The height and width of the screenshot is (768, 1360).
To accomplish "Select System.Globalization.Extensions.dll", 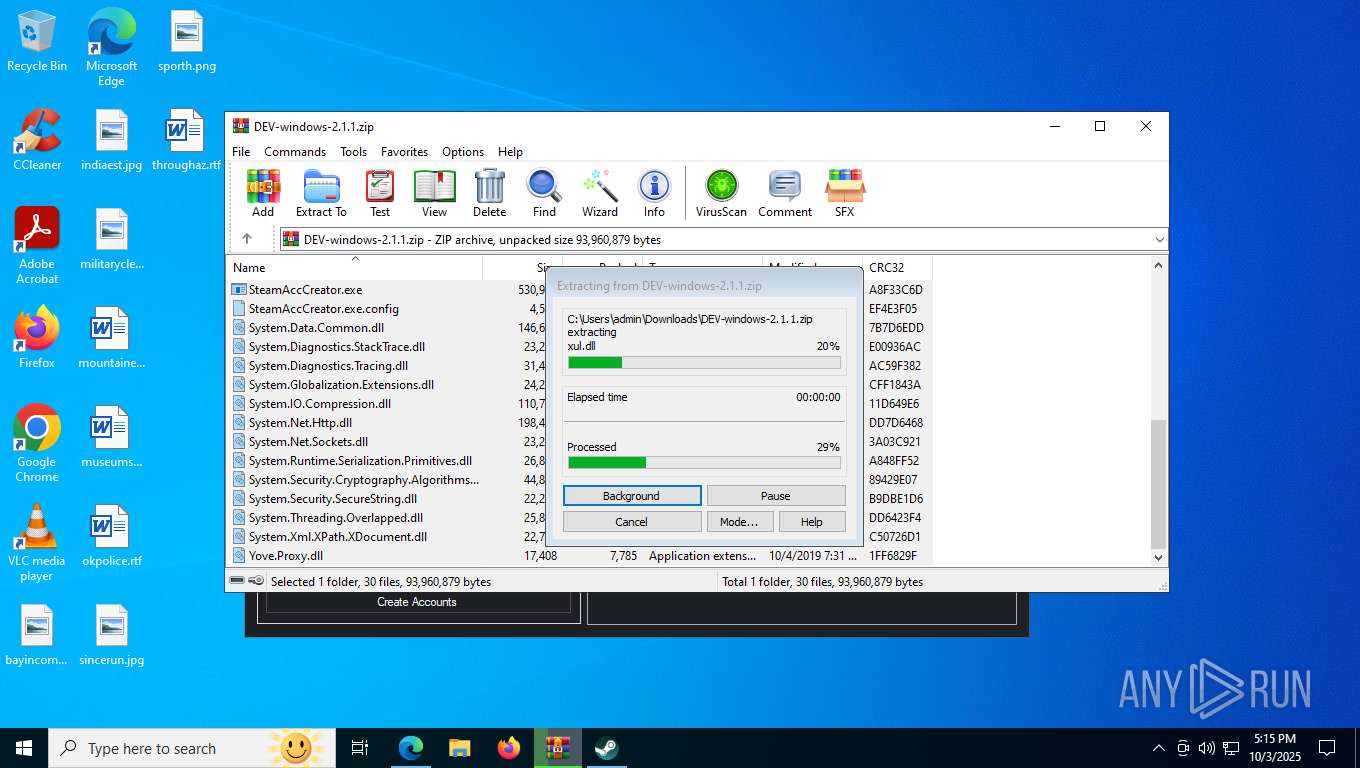I will (x=341, y=385).
